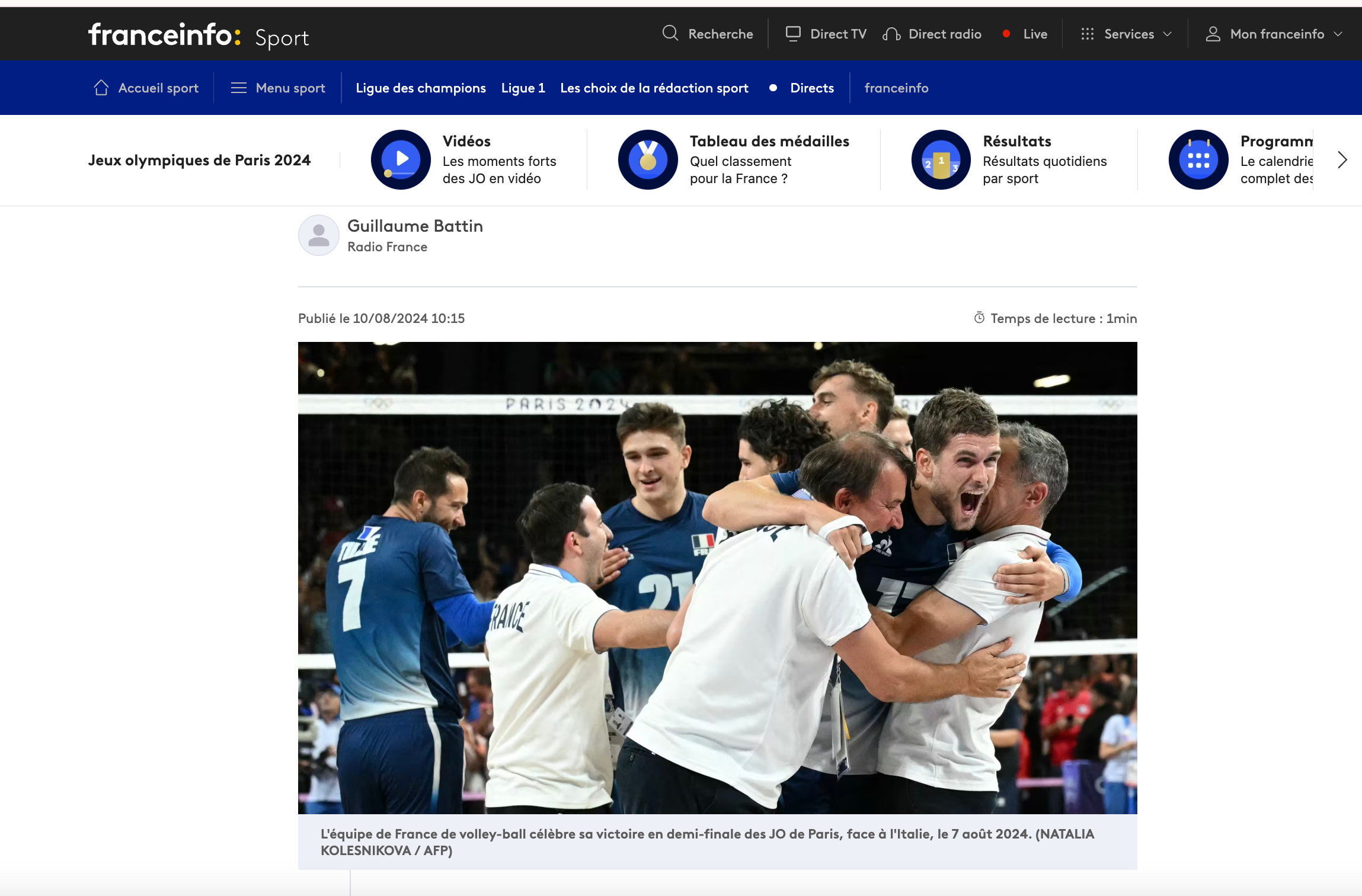Viewport: 1362px width, 896px height.
Task: Click the Recherche magnifying glass icon
Action: coord(670,33)
